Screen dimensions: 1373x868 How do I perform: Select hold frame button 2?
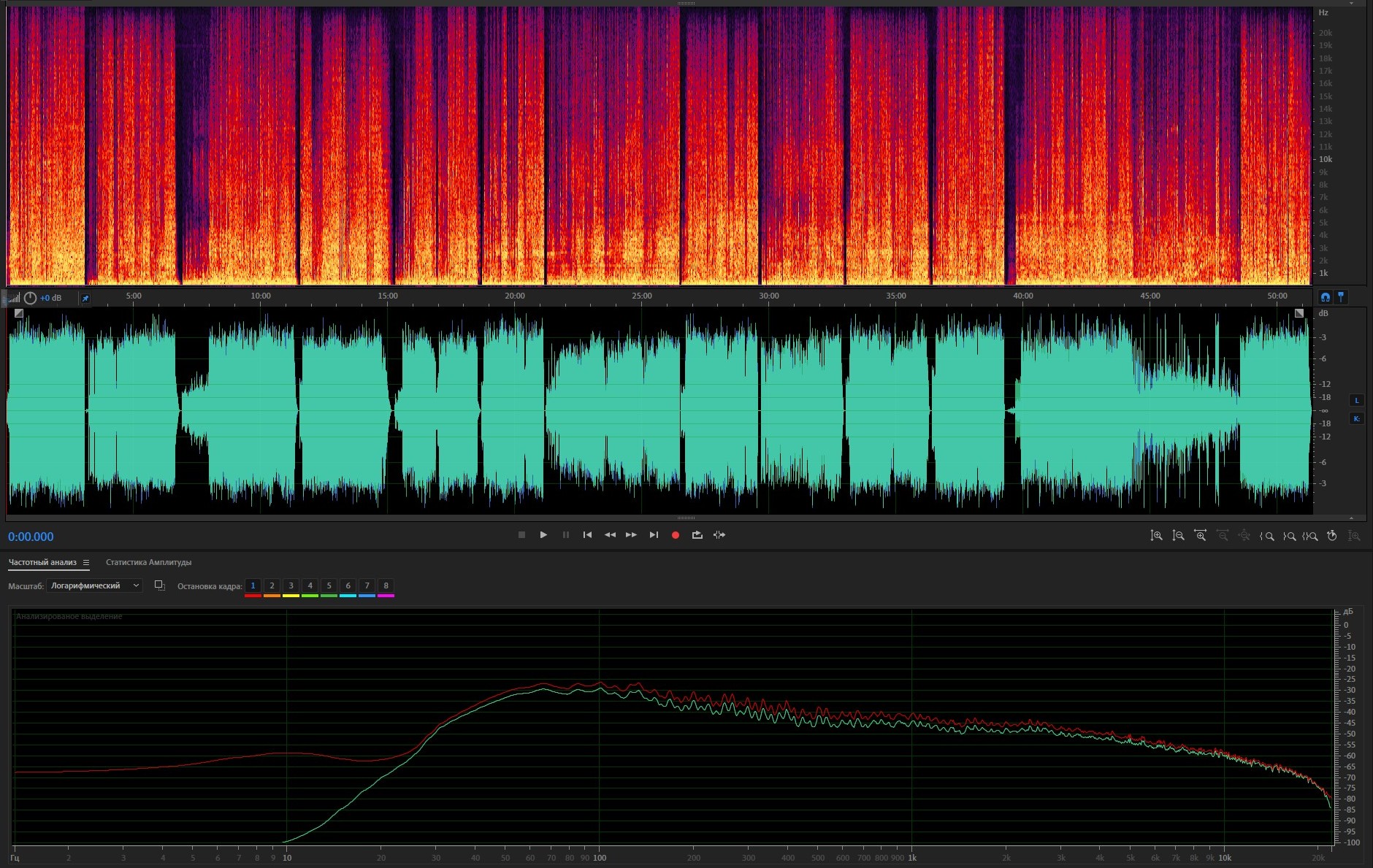point(272,585)
